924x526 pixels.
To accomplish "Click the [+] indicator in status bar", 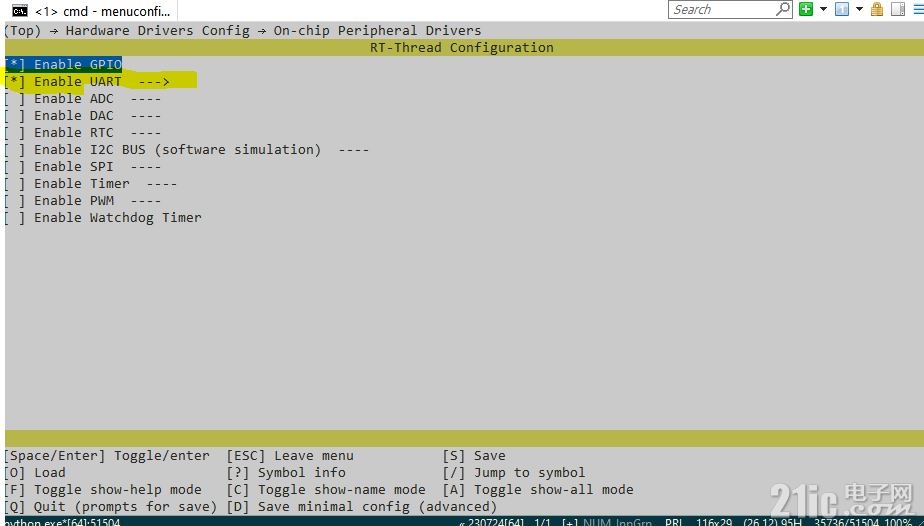I will (570, 522).
